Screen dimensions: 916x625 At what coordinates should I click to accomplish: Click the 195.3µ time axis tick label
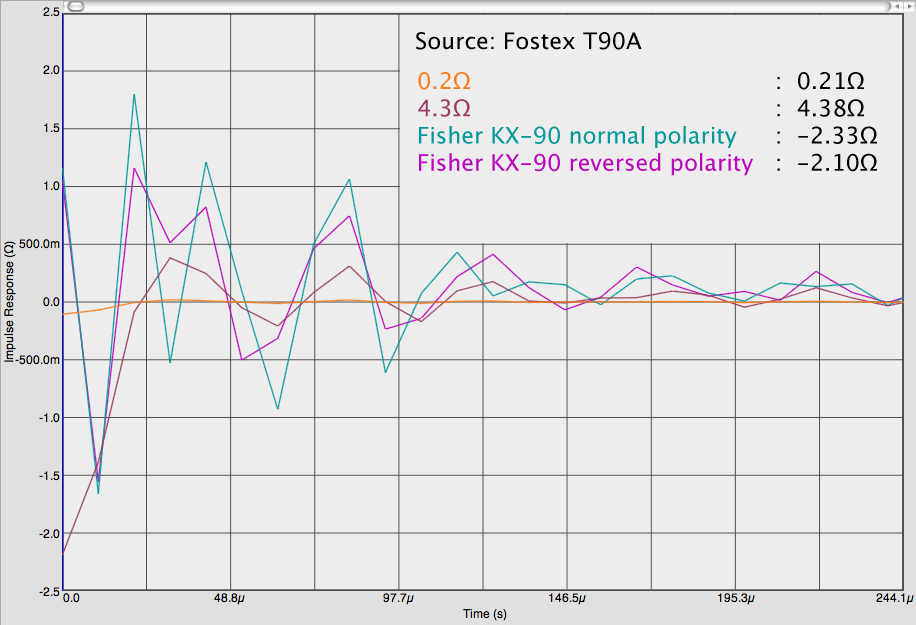point(735,599)
